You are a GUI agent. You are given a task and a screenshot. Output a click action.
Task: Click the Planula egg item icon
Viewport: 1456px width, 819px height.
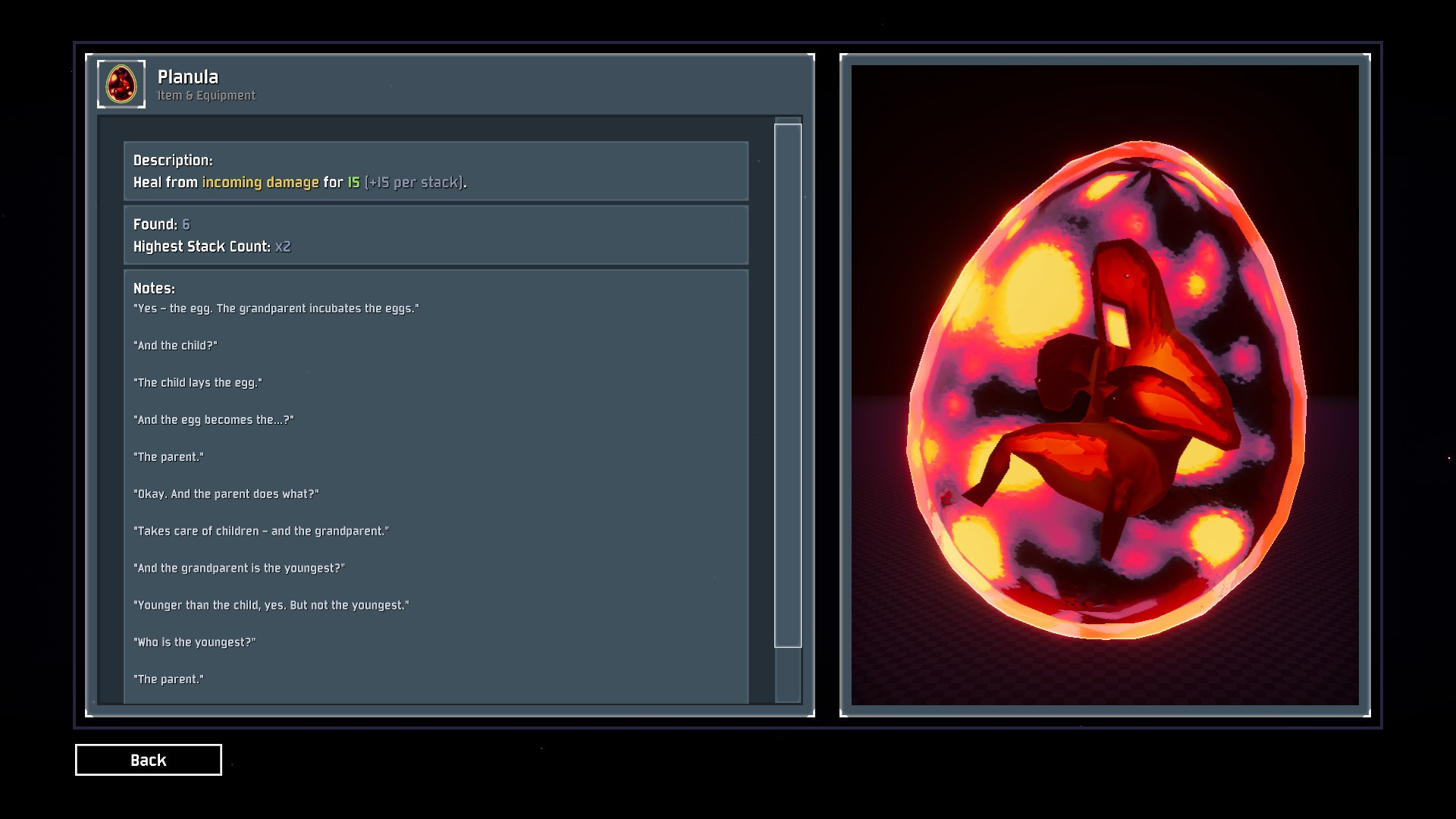[121, 84]
